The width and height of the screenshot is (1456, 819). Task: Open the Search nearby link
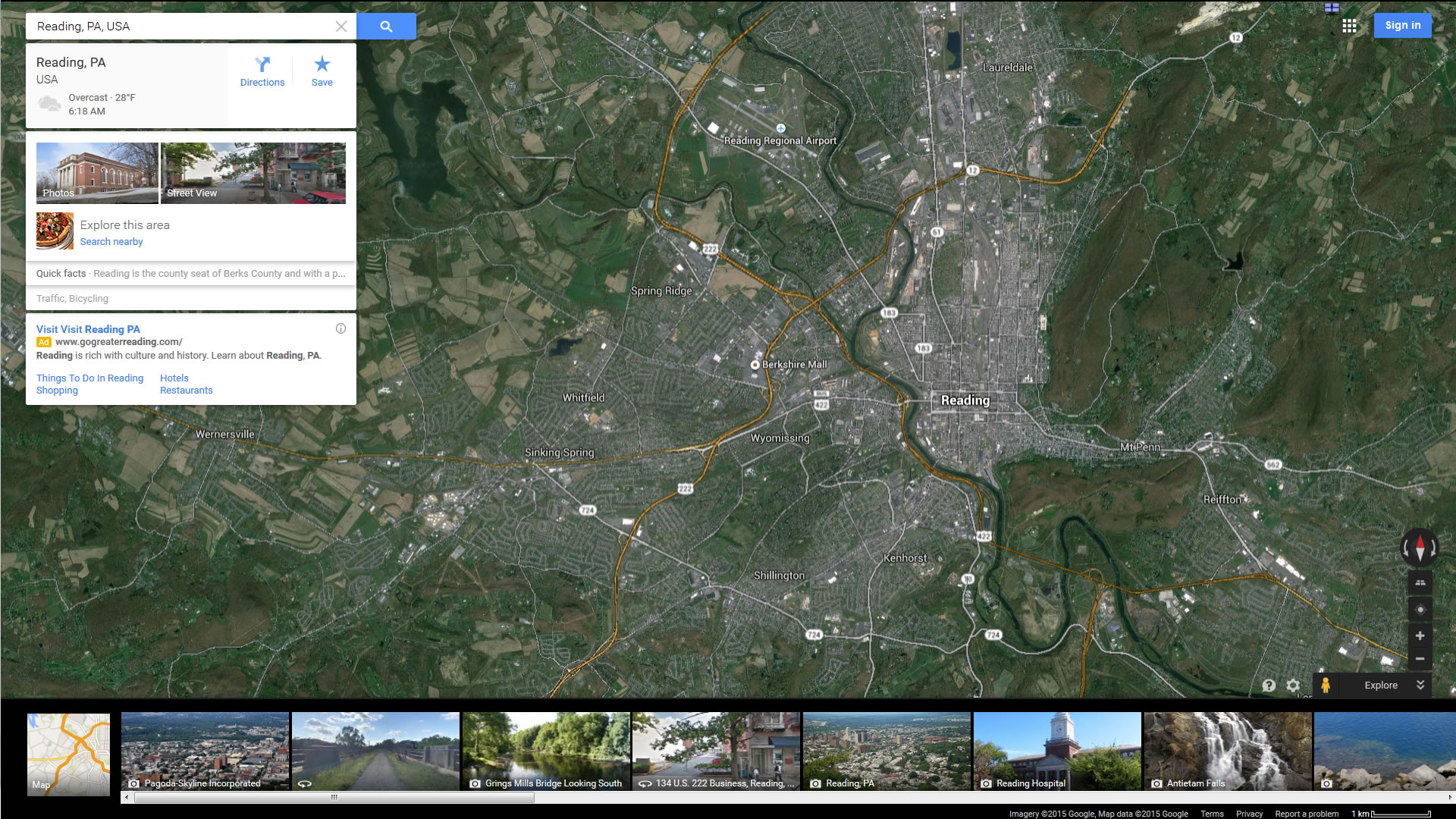pos(111,242)
